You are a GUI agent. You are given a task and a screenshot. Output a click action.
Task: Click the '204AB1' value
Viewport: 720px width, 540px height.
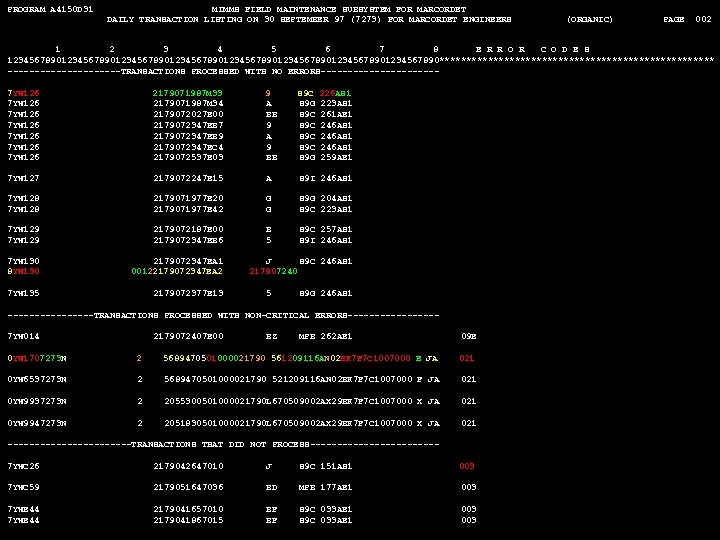click(x=336, y=198)
